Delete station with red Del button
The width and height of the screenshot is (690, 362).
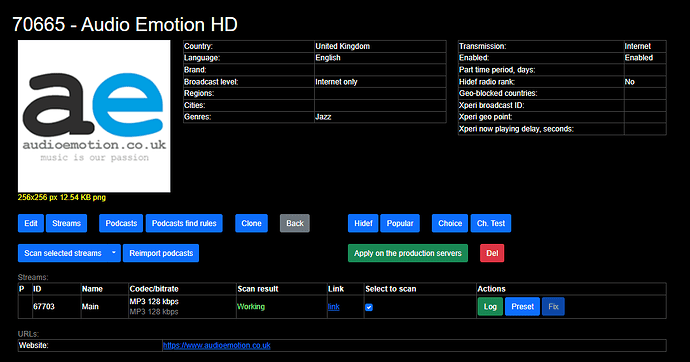click(x=492, y=253)
